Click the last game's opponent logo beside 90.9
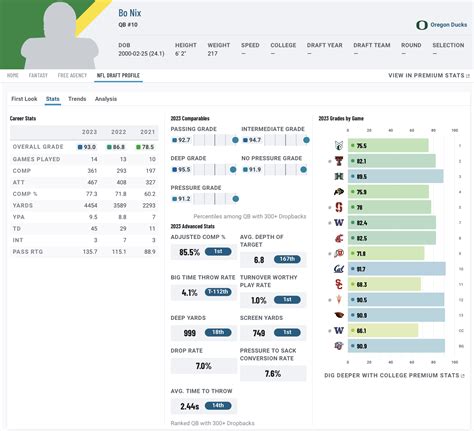The height and width of the screenshot is (431, 474). [339, 346]
